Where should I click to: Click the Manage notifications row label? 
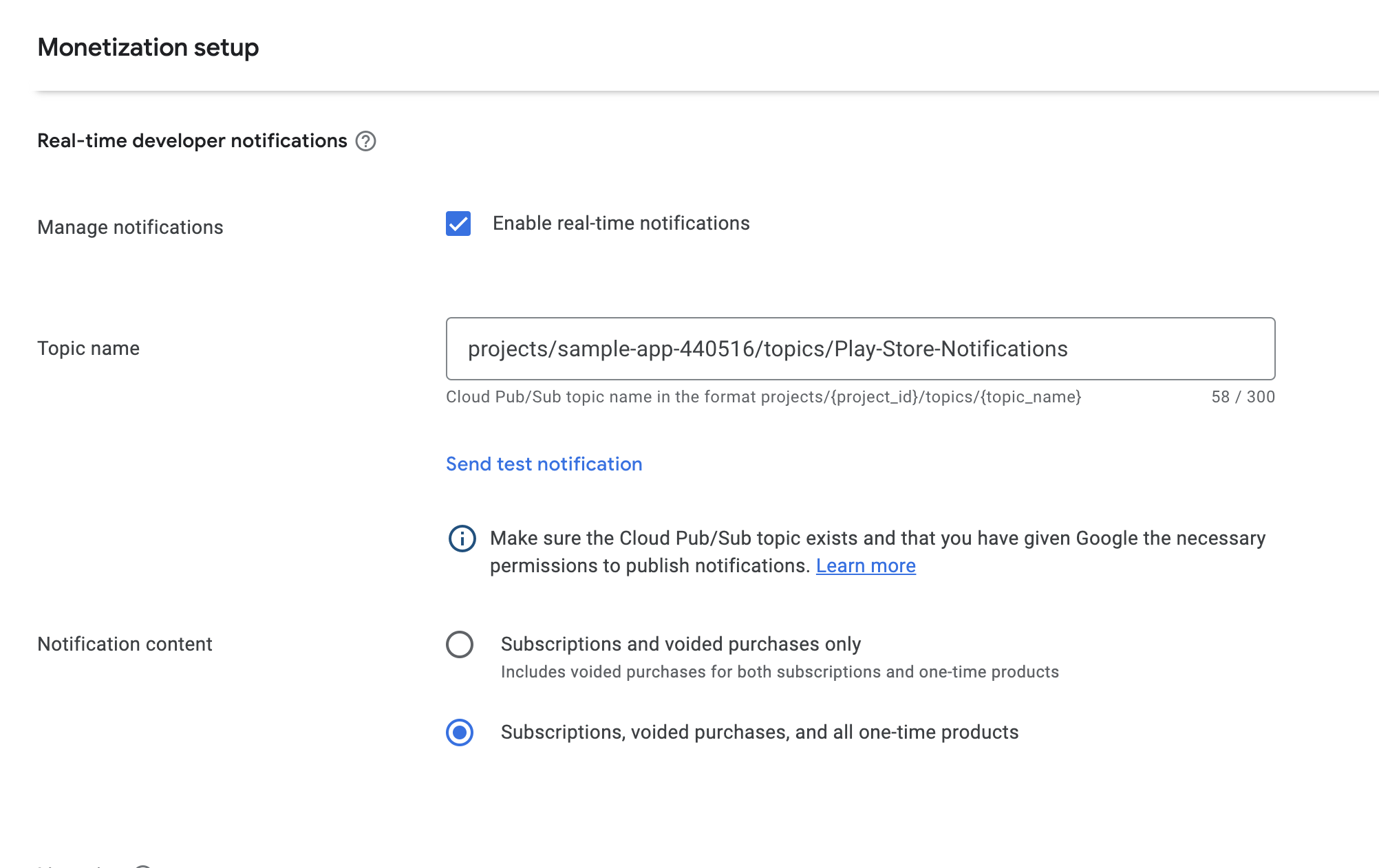point(130,228)
